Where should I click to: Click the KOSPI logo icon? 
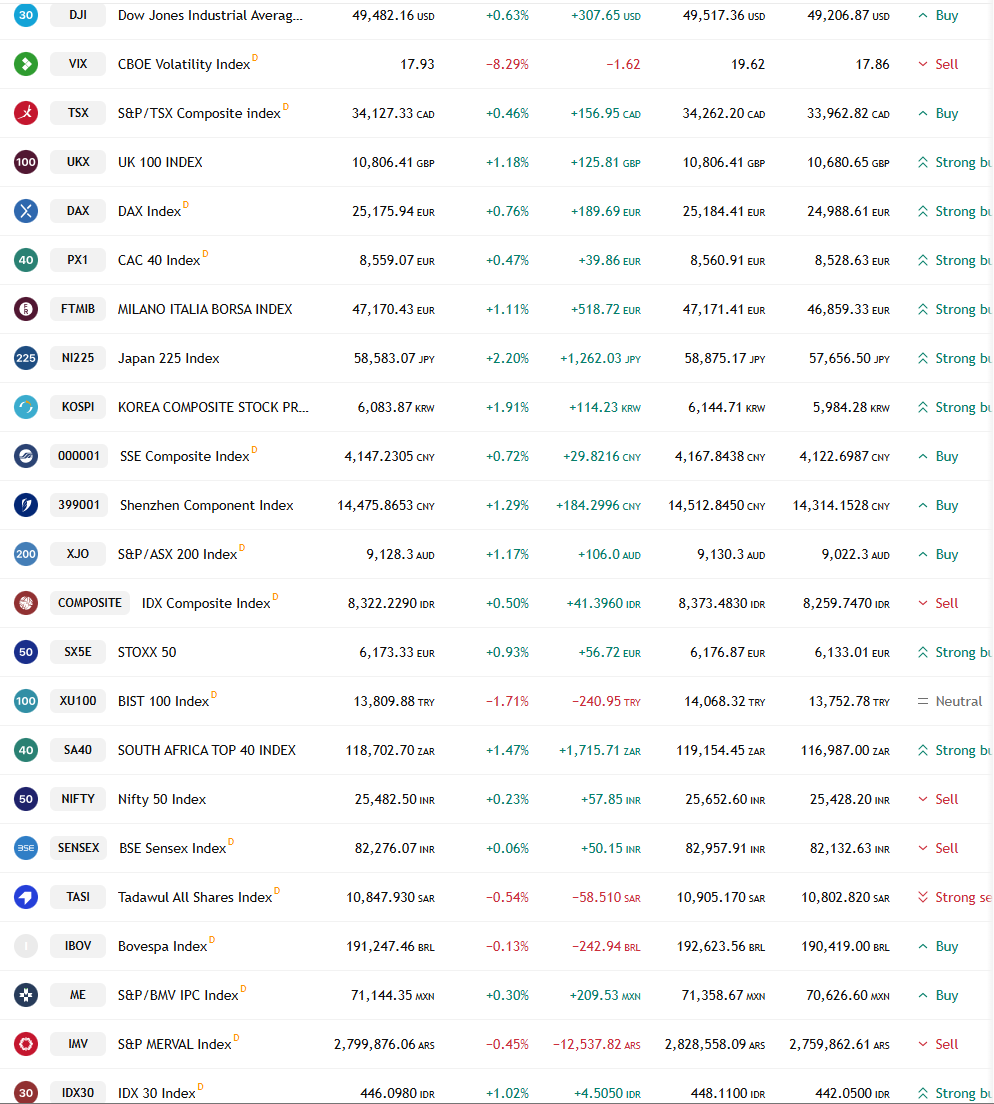[26, 407]
